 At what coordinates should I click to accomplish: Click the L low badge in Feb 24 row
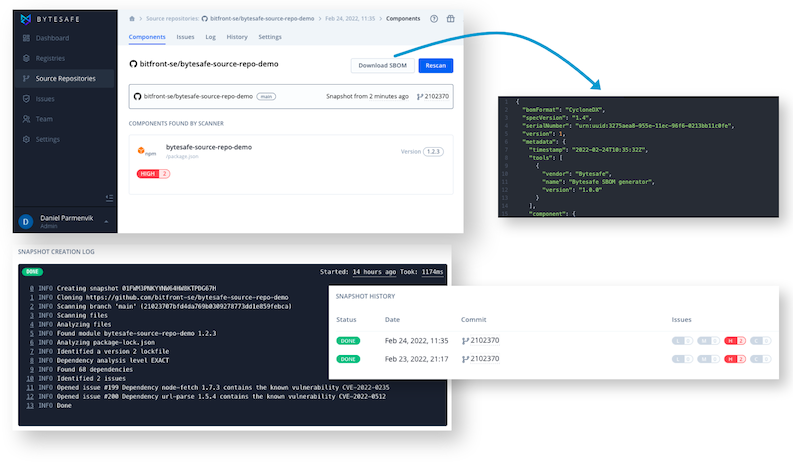click(x=682, y=341)
